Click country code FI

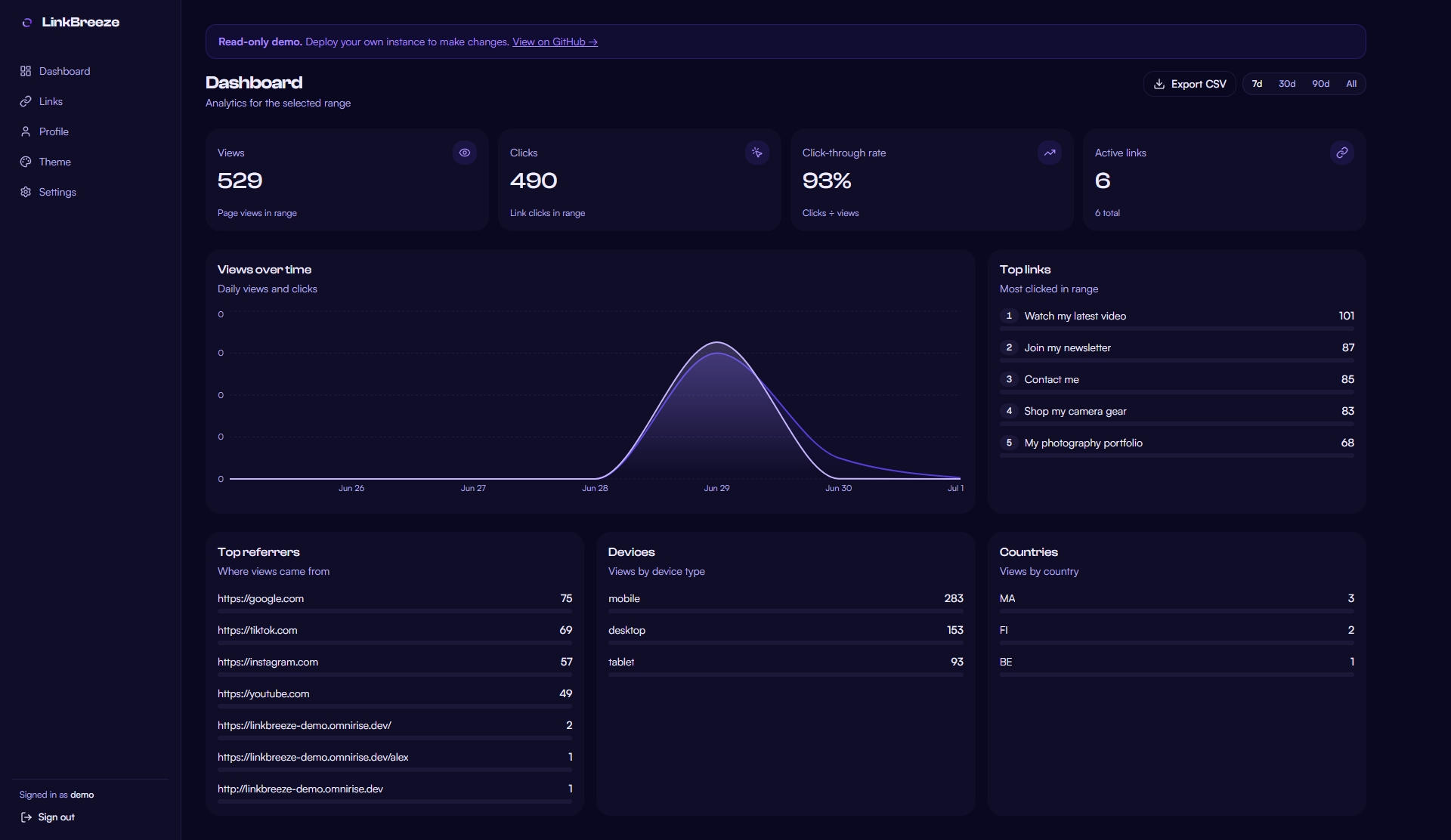(1004, 630)
